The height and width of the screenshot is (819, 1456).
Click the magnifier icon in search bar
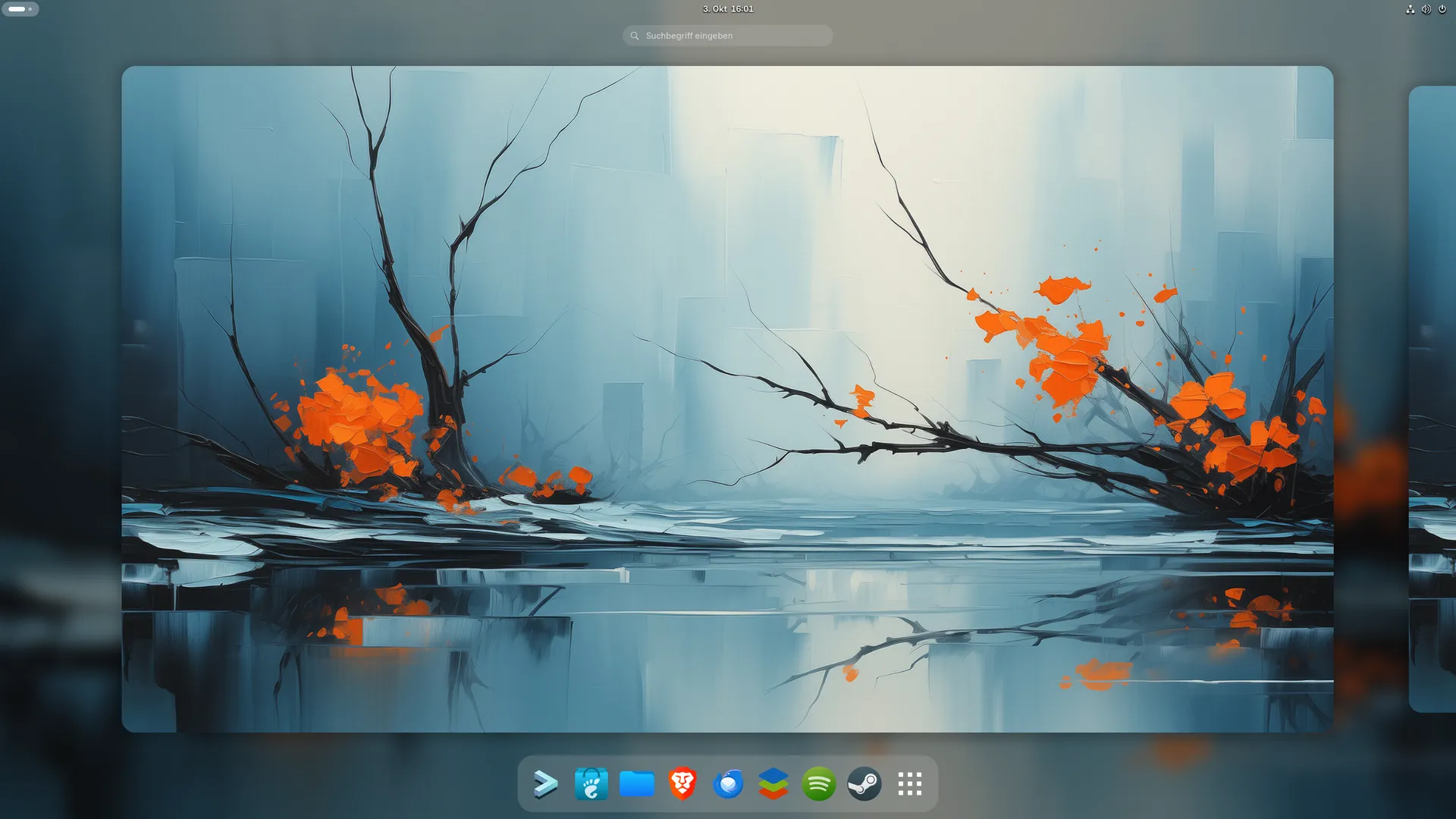pos(635,36)
